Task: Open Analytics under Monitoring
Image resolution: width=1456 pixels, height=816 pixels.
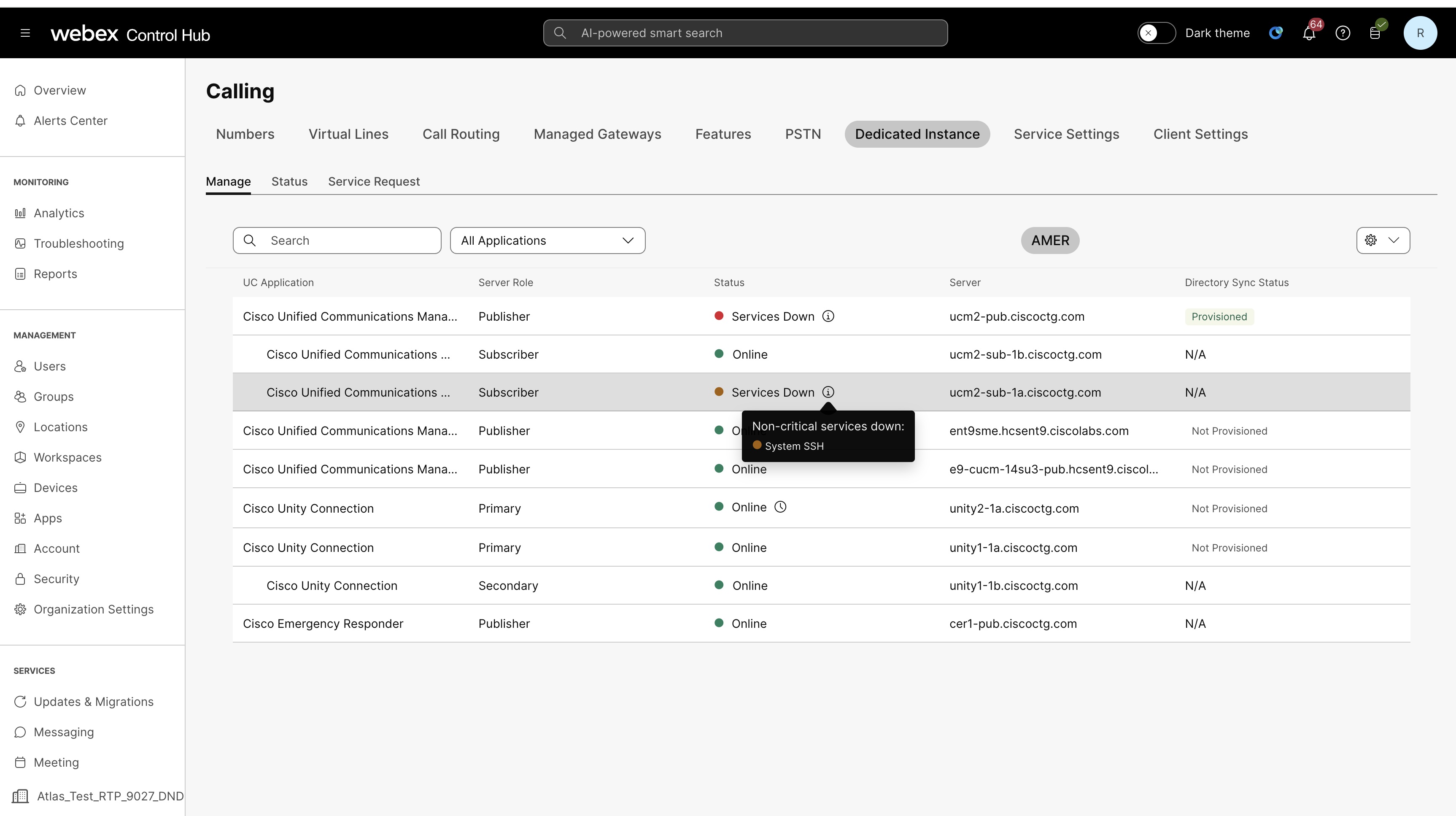Action: tap(59, 213)
